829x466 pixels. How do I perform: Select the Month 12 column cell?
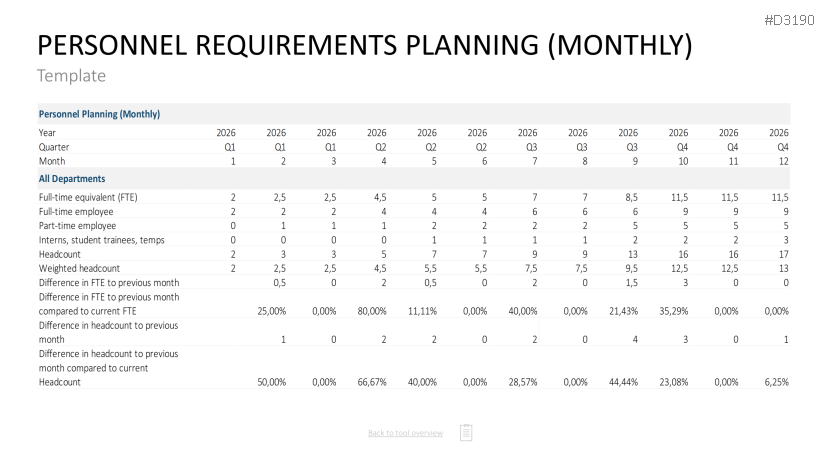click(x=782, y=160)
